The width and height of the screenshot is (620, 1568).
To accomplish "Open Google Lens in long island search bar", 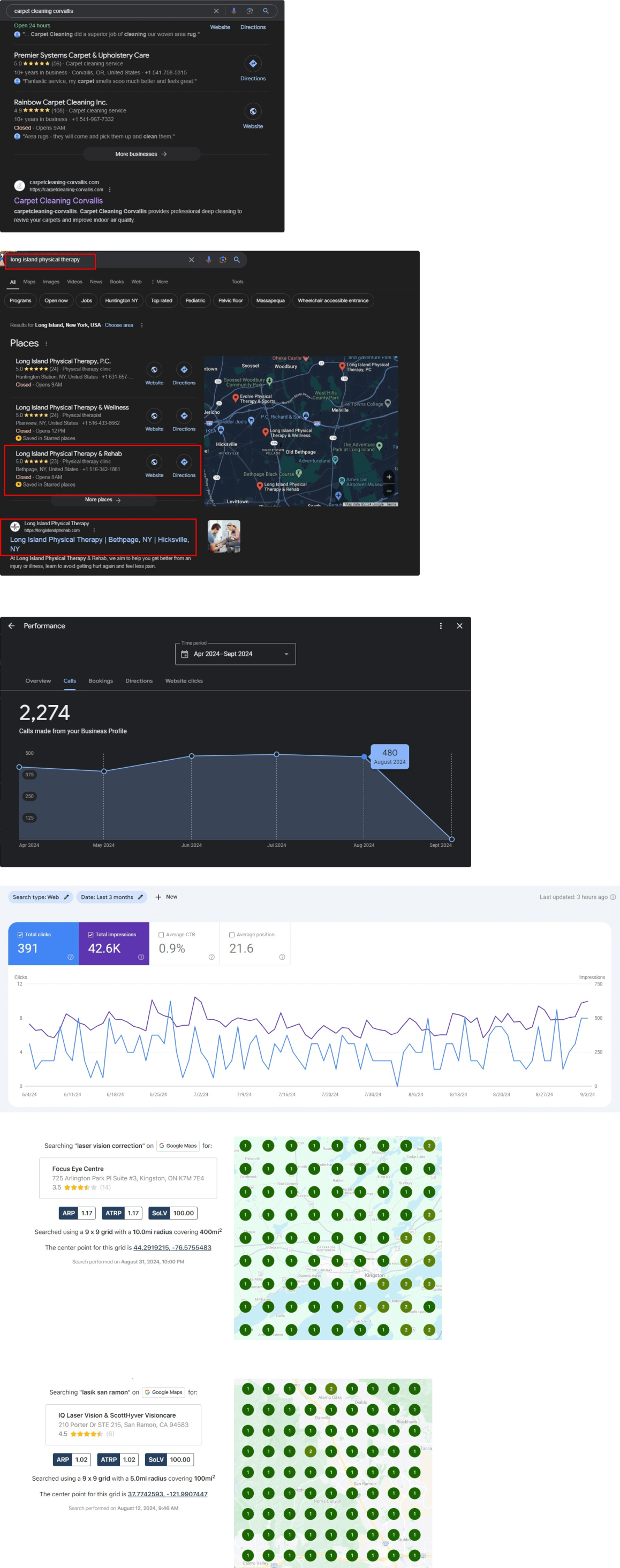I will coord(223,260).
